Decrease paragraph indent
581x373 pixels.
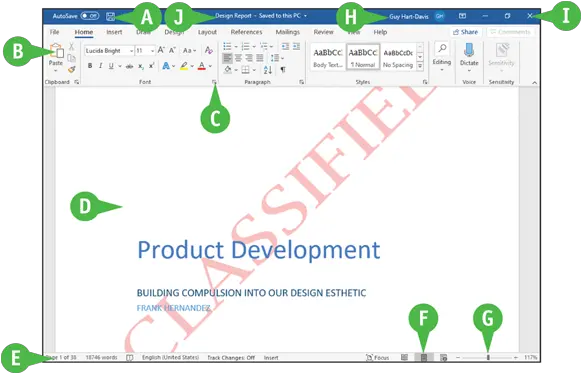tap(285, 46)
